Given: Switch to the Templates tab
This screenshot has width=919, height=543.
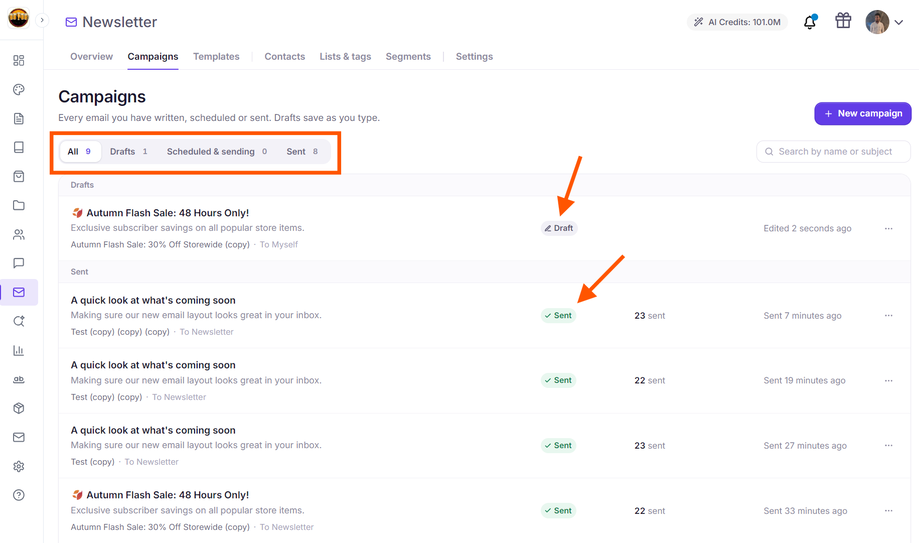Looking at the screenshot, I should tap(216, 56).
